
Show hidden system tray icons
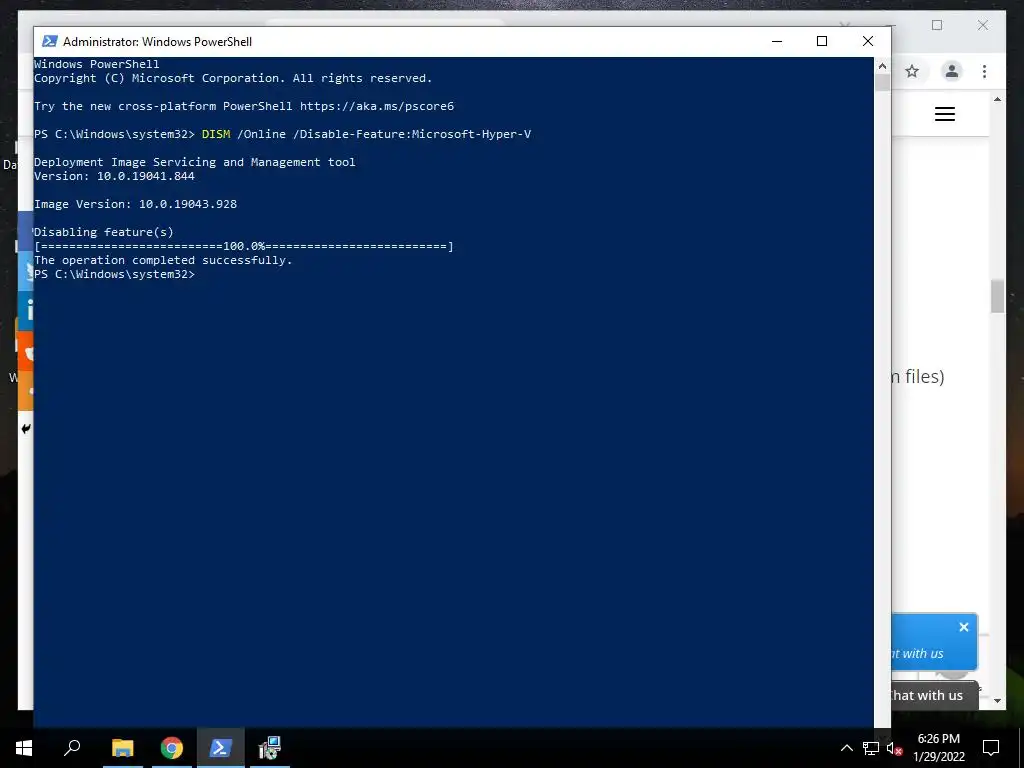(x=846, y=748)
